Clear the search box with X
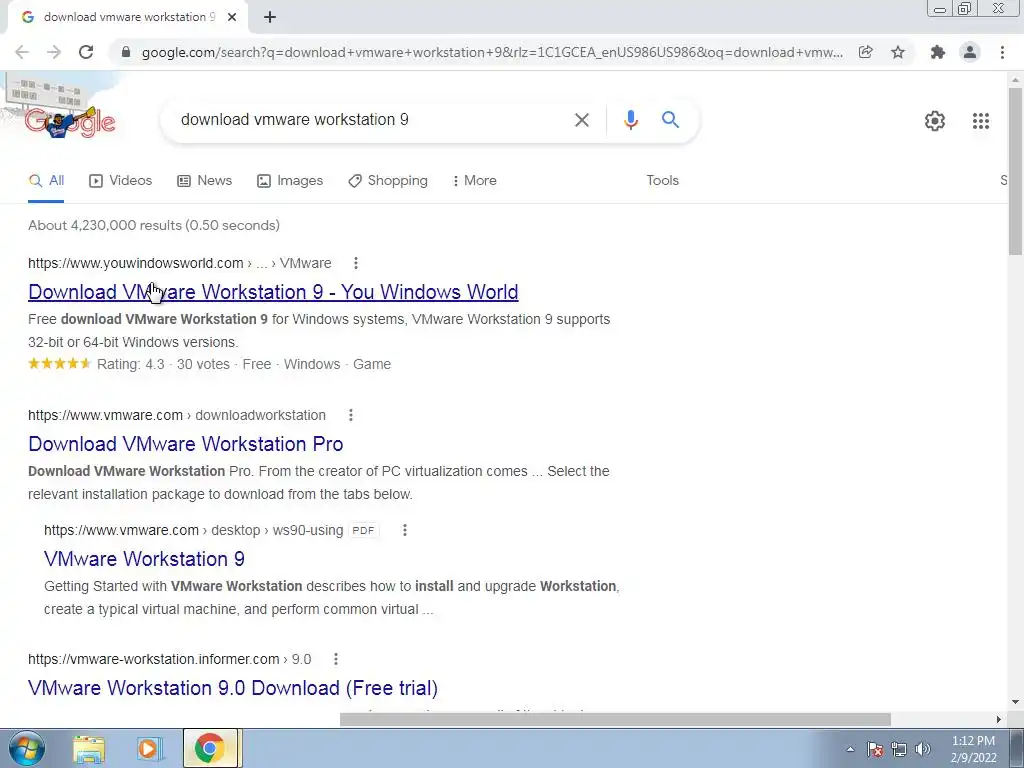The height and width of the screenshot is (768, 1024). 581,120
